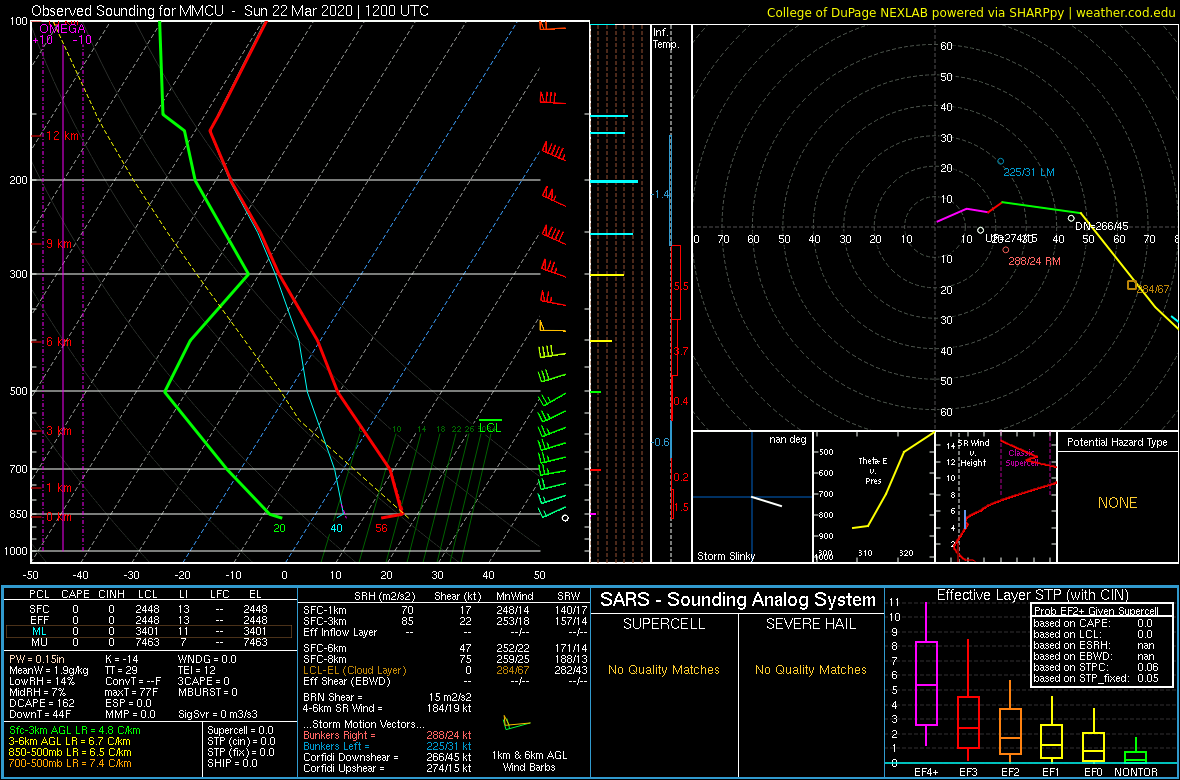This screenshot has width=1180, height=780.
Task: Click the SARS - Sounding Analog System header
Action: tap(738, 601)
